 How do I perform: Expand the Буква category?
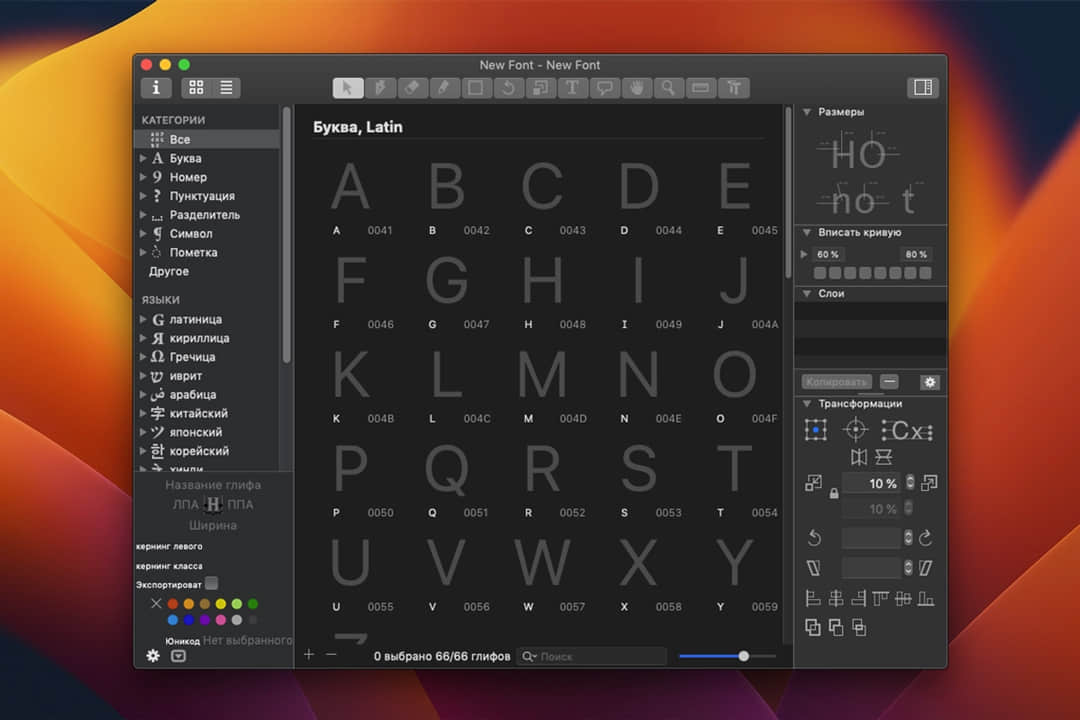(143, 158)
